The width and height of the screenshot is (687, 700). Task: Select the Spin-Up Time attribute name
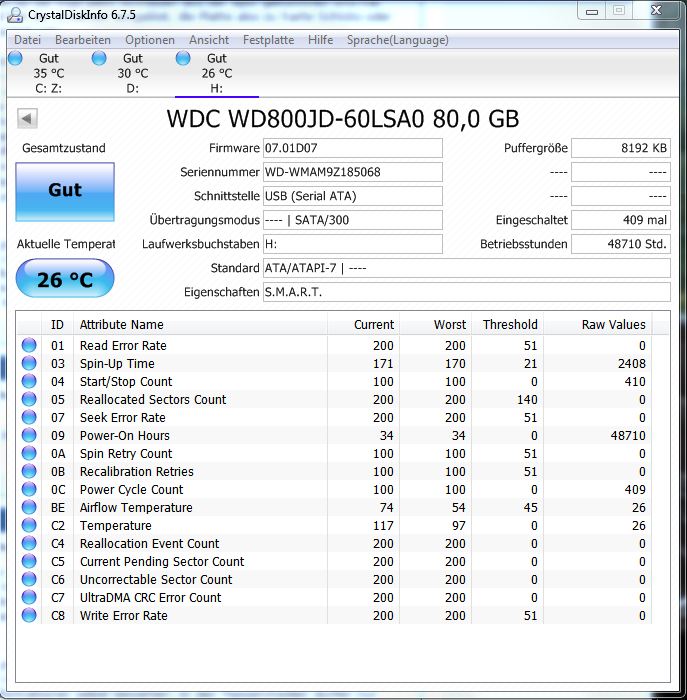[x=117, y=363]
